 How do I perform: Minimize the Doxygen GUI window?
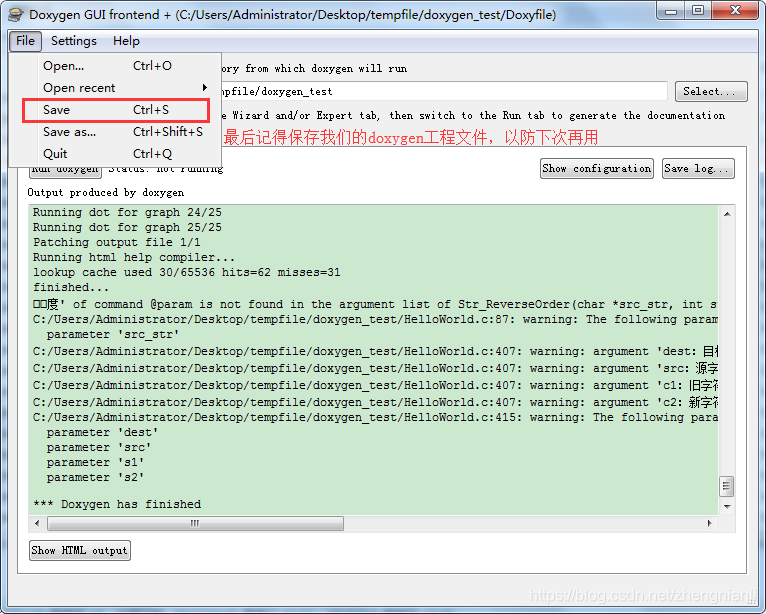(671, 11)
